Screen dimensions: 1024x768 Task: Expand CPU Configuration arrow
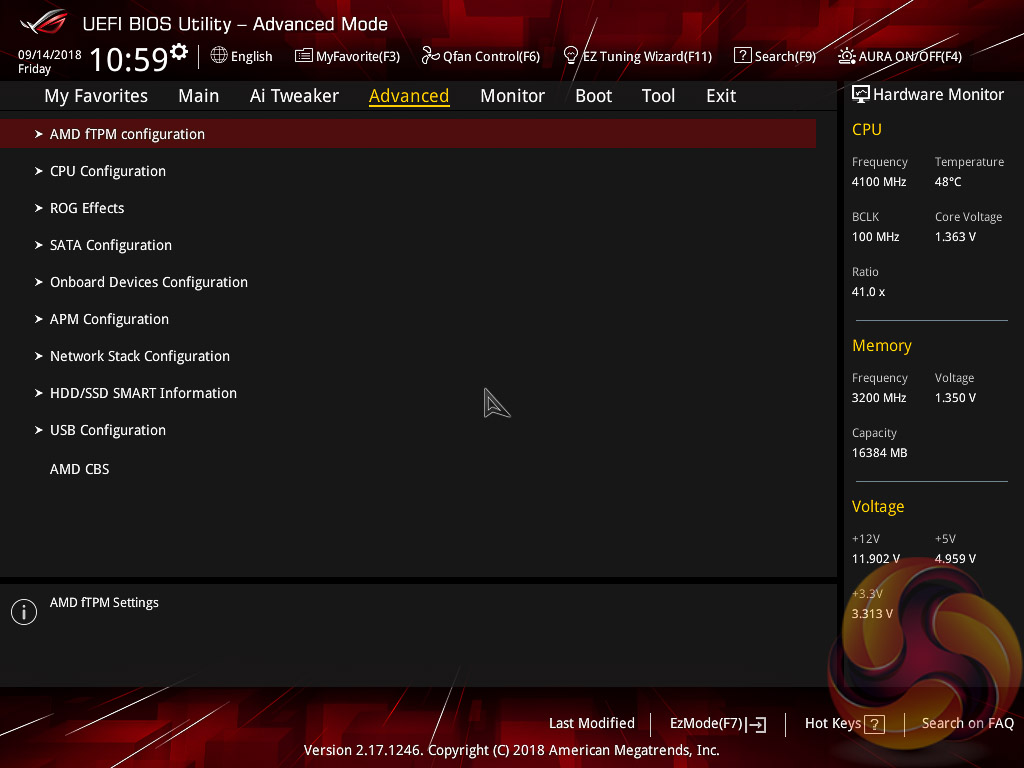click(39, 171)
